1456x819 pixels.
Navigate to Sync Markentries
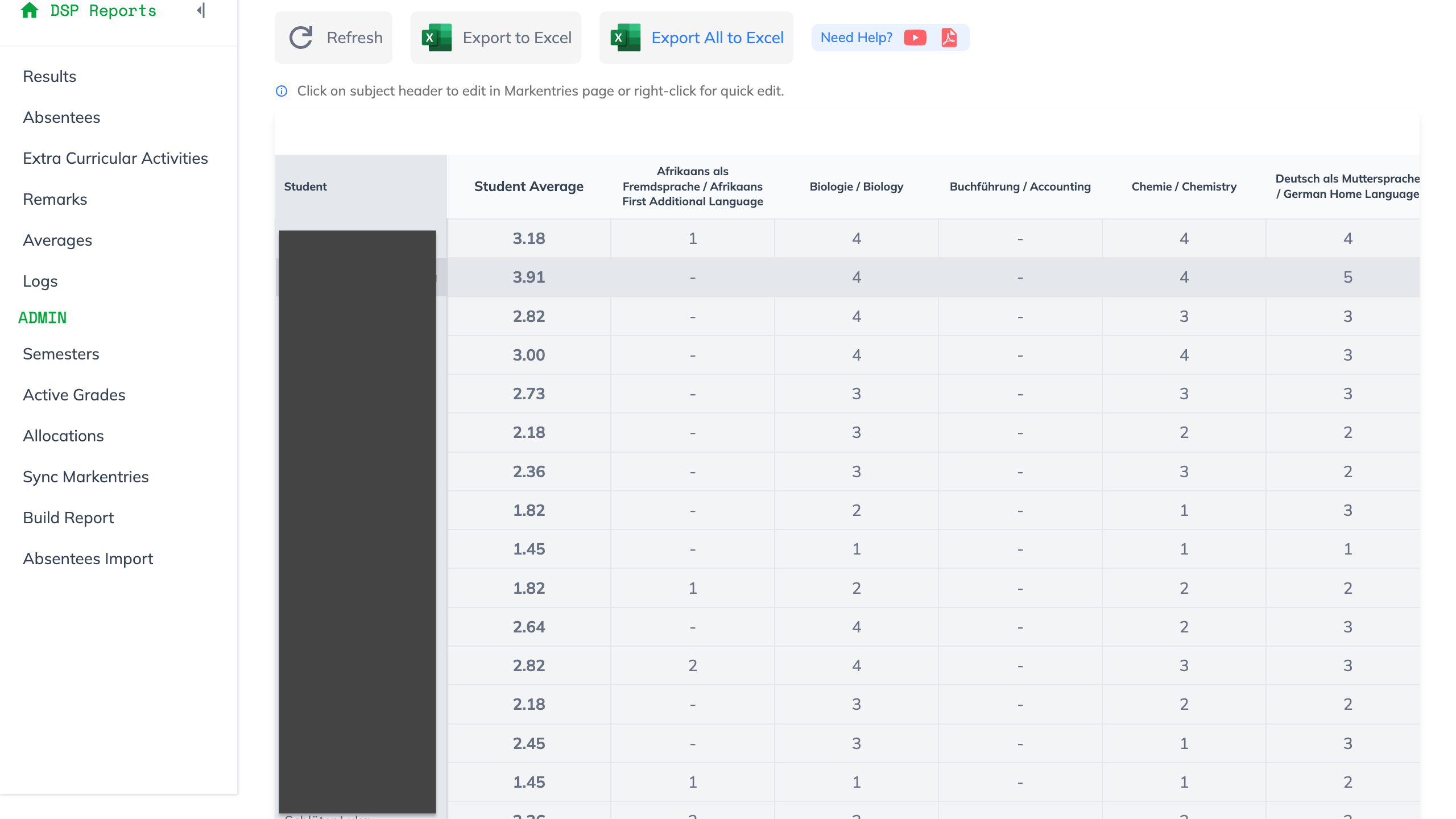86,477
